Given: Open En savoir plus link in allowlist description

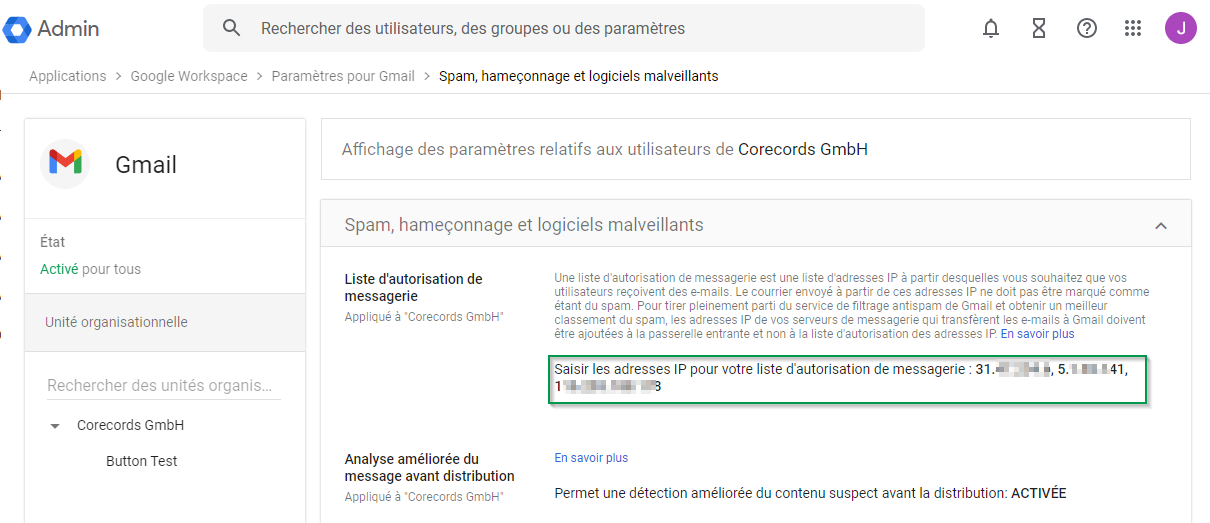Looking at the screenshot, I should 1037,334.
